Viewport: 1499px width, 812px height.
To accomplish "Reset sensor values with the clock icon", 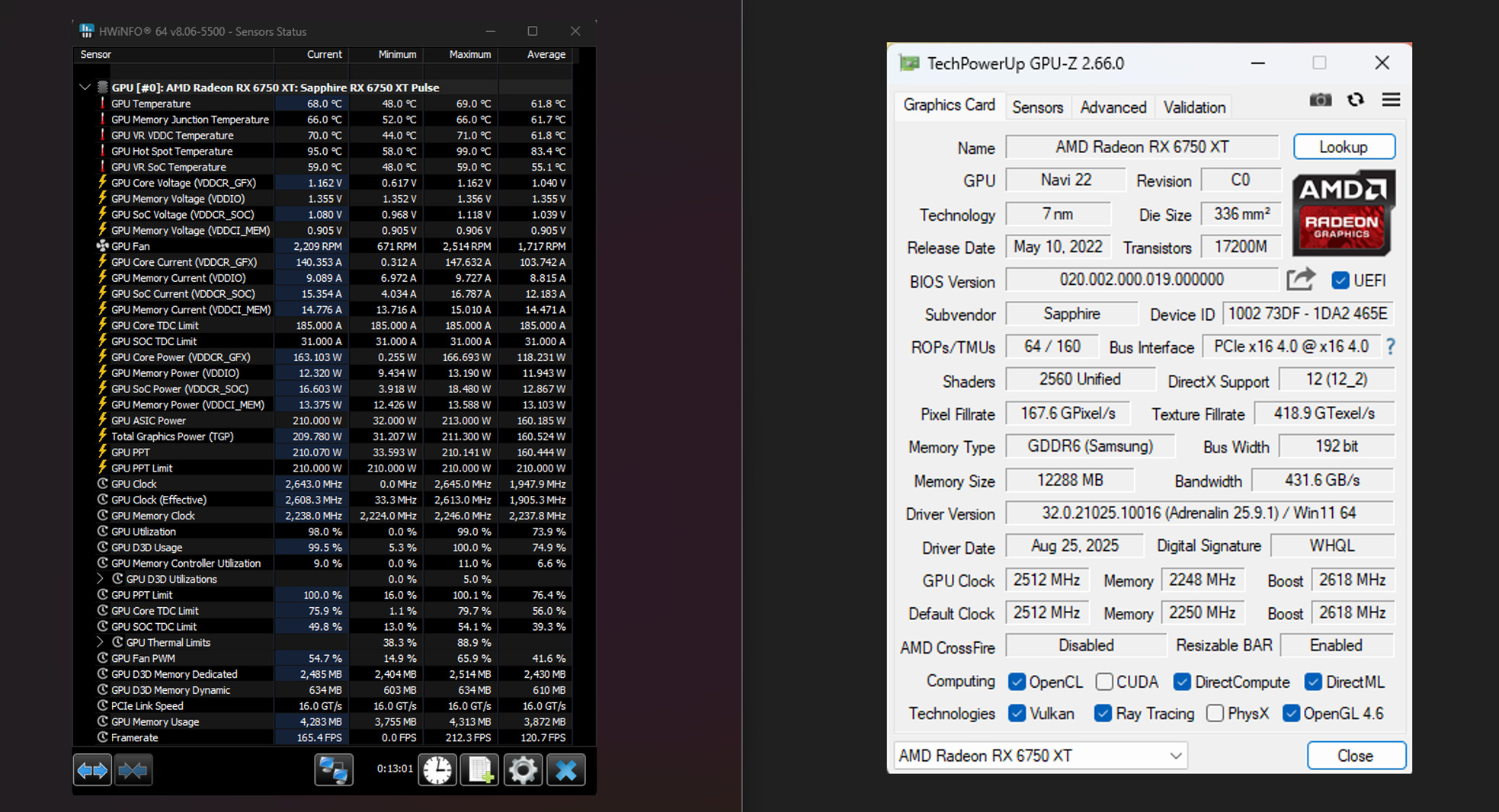I will pos(437,770).
